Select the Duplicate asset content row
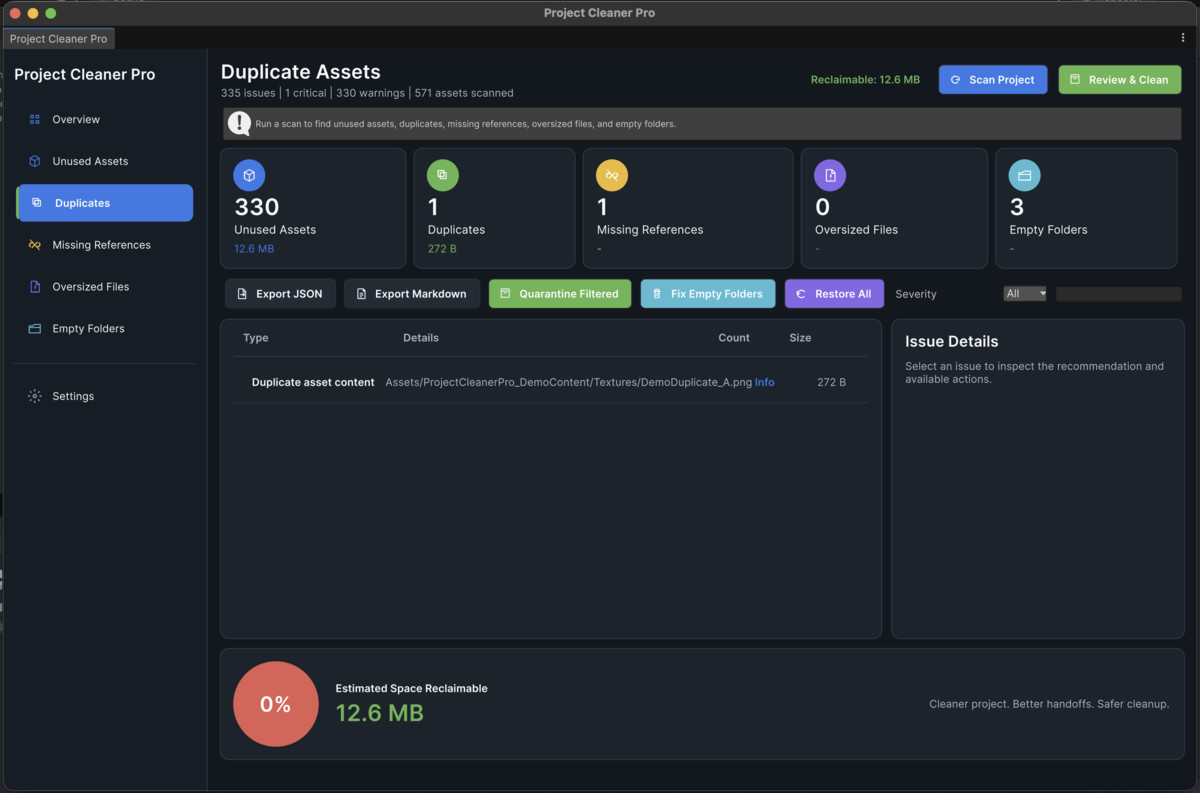The width and height of the screenshot is (1200, 793). (551, 382)
